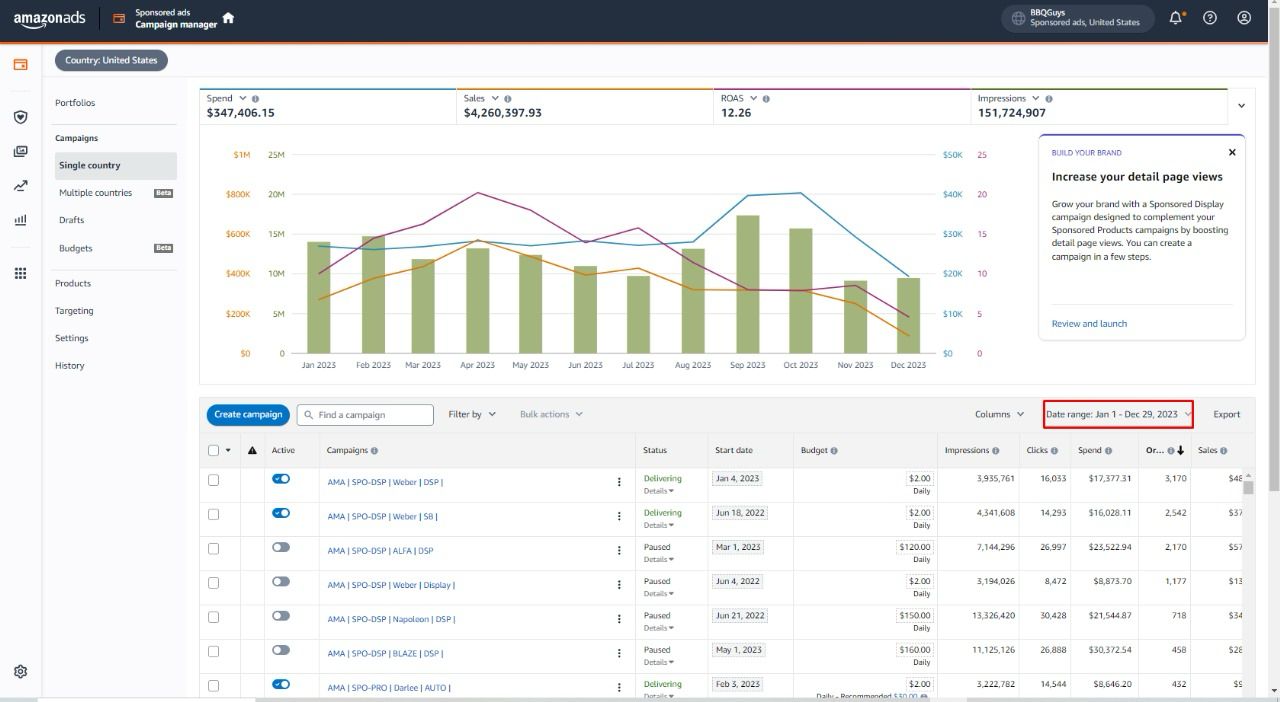Open the Impressions metric dropdown
This screenshot has width=1280, height=702.
1035,99
